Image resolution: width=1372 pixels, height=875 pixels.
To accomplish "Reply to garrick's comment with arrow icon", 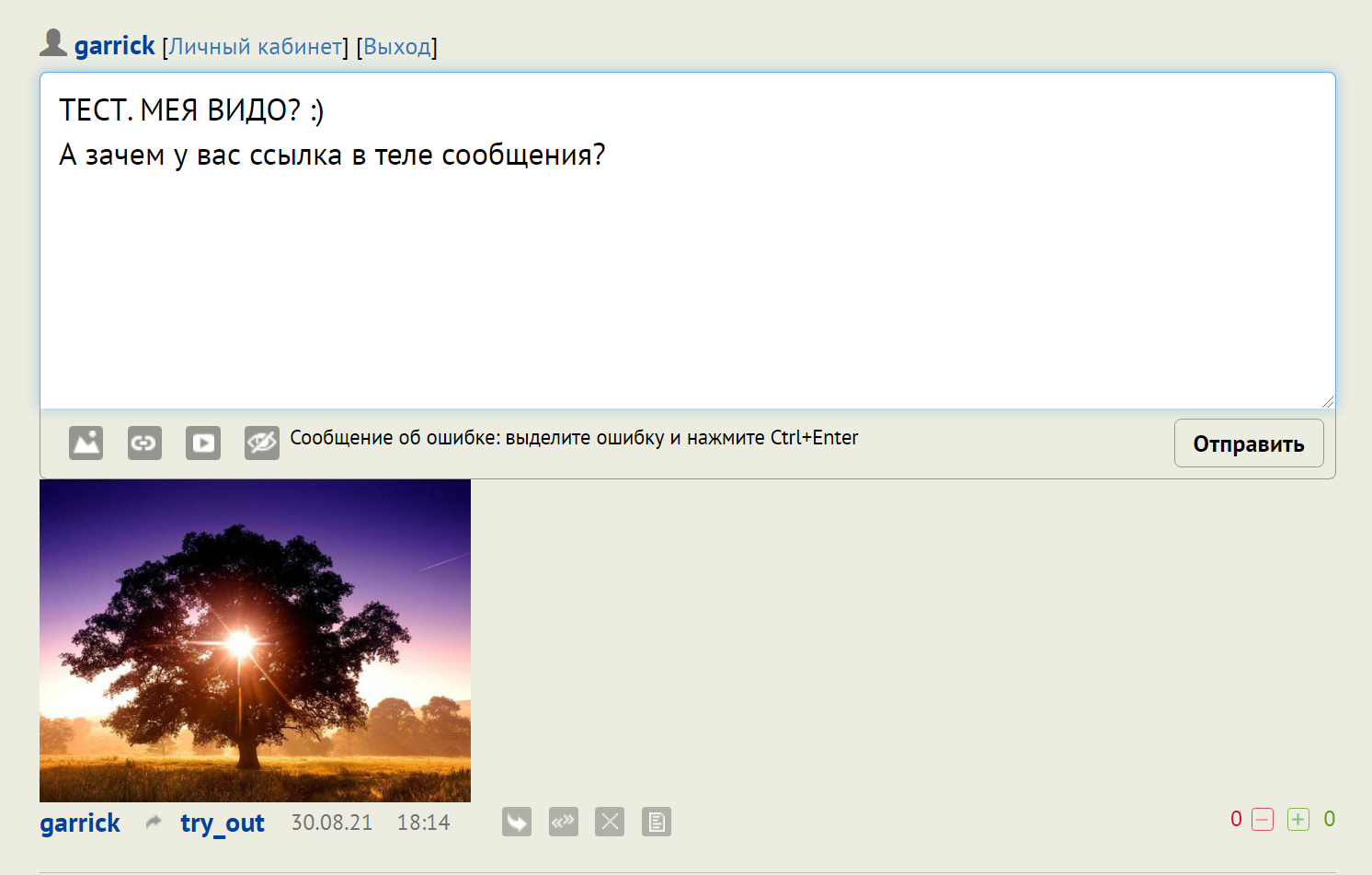I will [517, 822].
